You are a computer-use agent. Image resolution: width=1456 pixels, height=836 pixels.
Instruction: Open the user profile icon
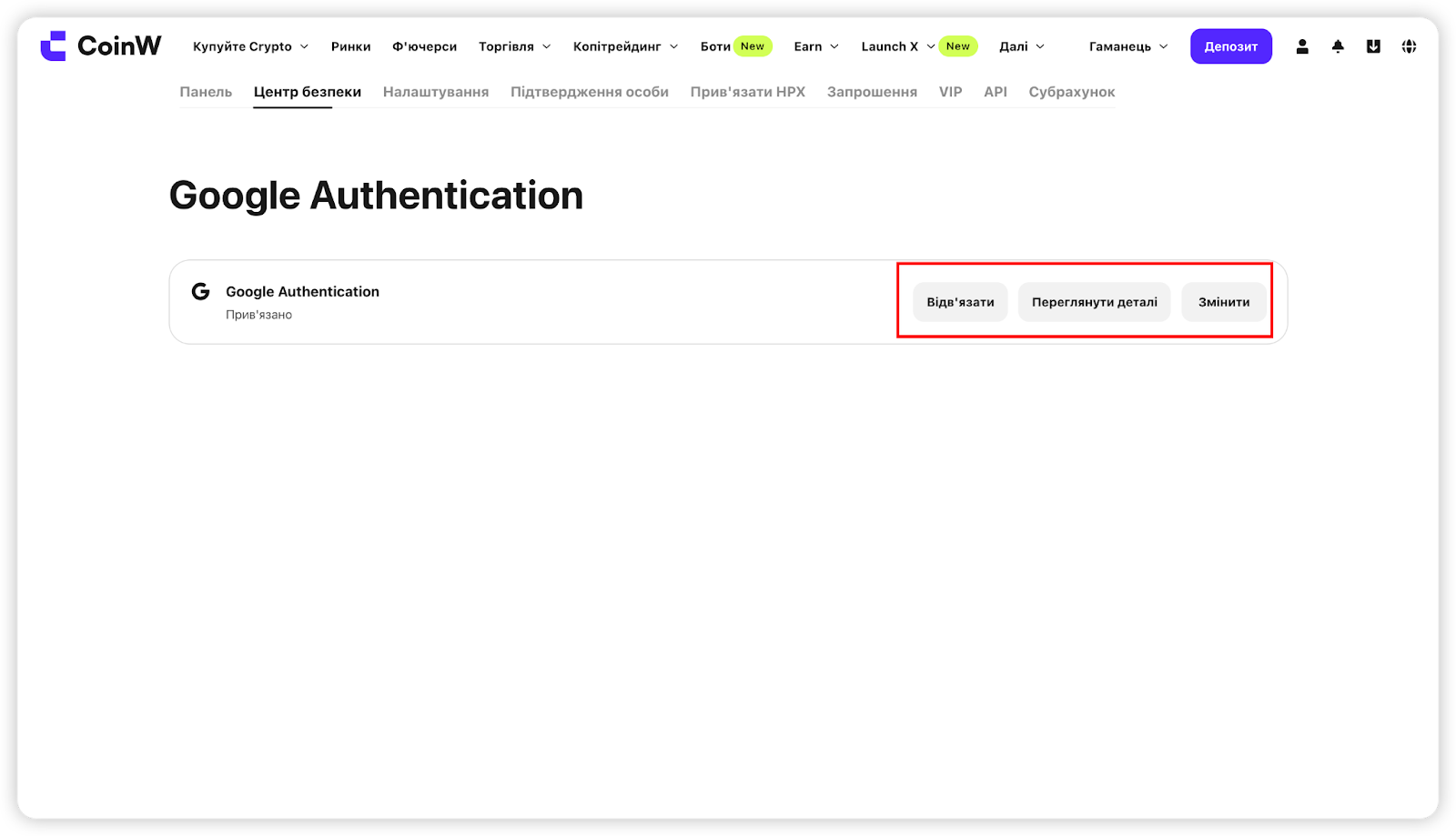pos(1302,46)
